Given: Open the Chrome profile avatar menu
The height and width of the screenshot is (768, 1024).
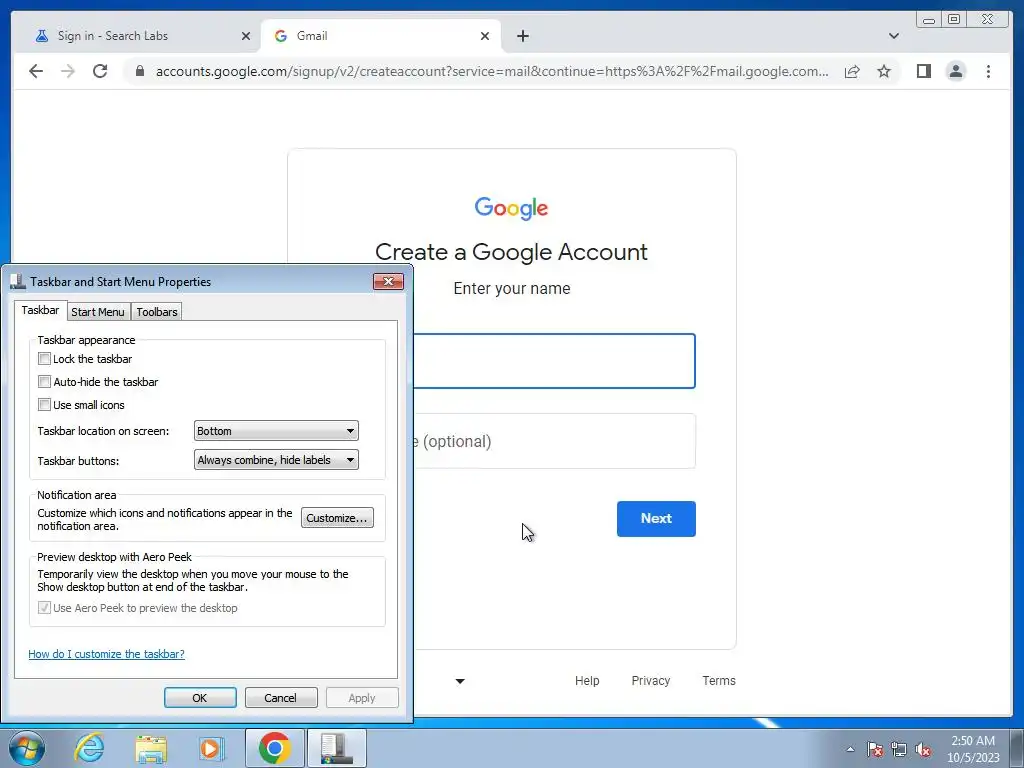Looking at the screenshot, I should pos(955,71).
